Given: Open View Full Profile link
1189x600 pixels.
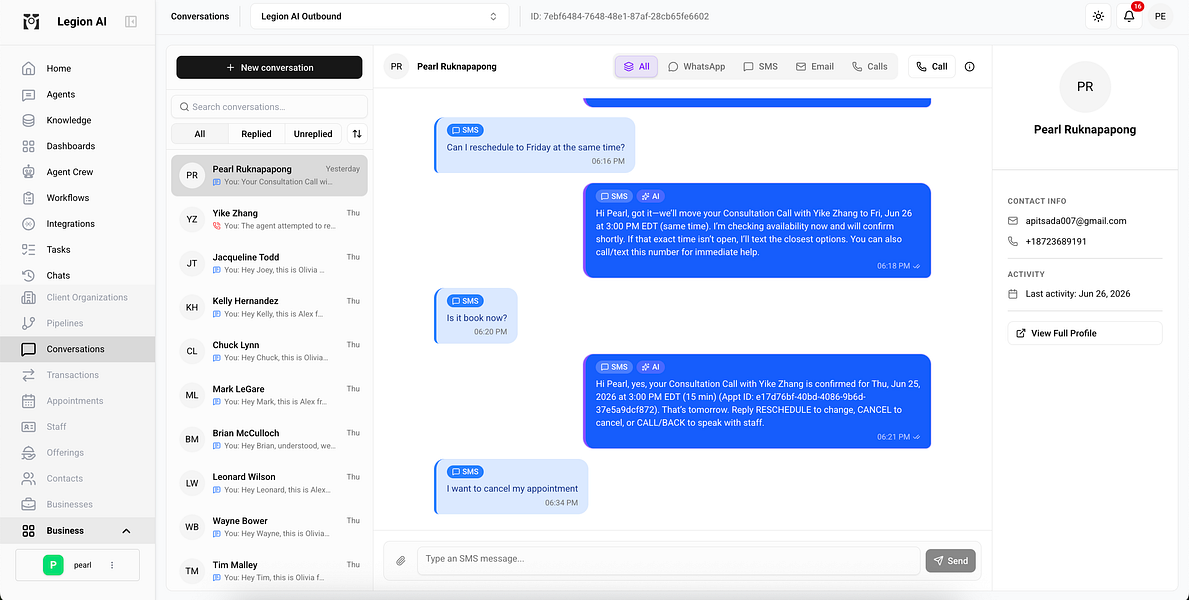Looking at the screenshot, I should (1084, 333).
